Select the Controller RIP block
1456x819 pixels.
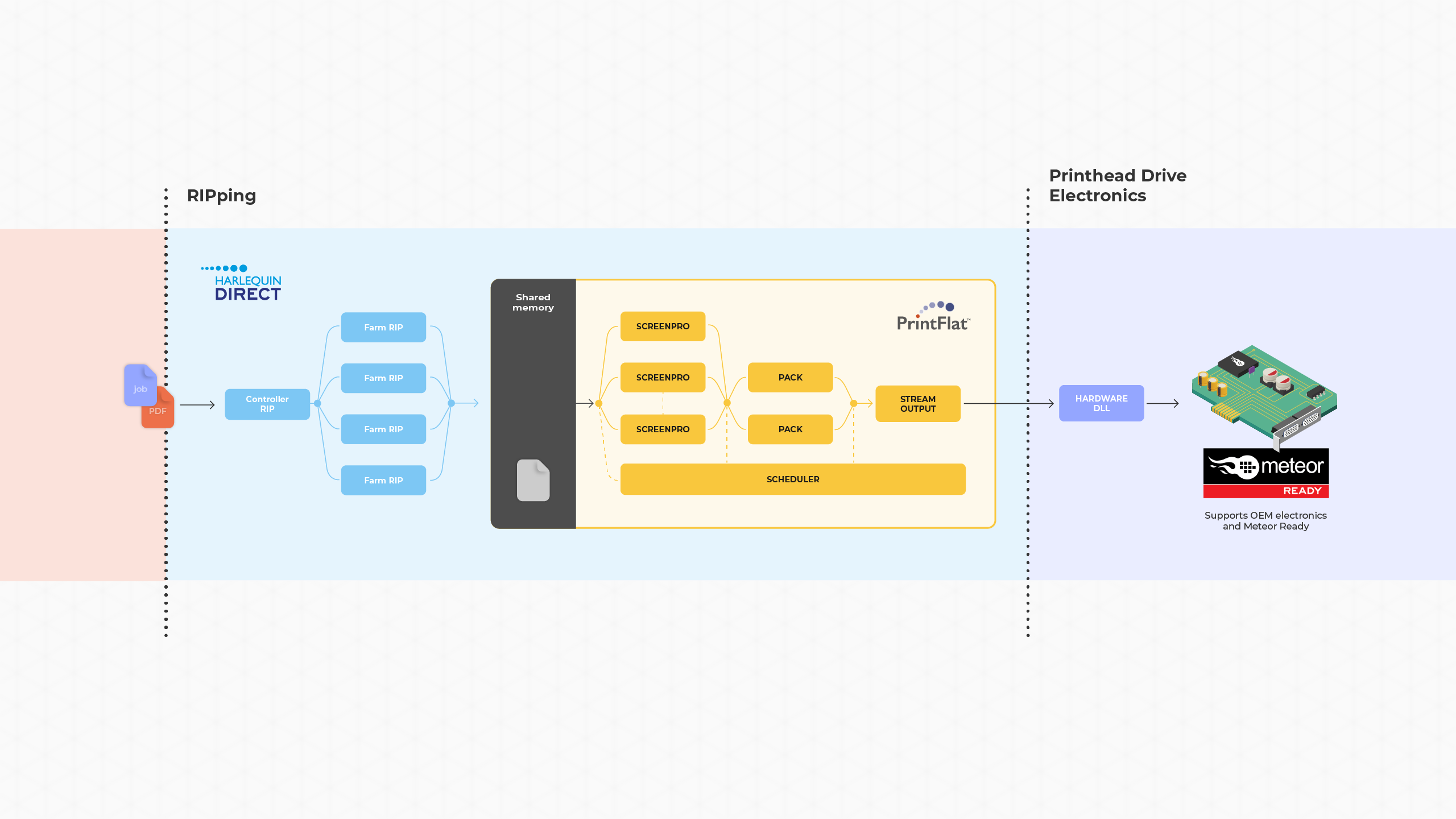point(267,404)
